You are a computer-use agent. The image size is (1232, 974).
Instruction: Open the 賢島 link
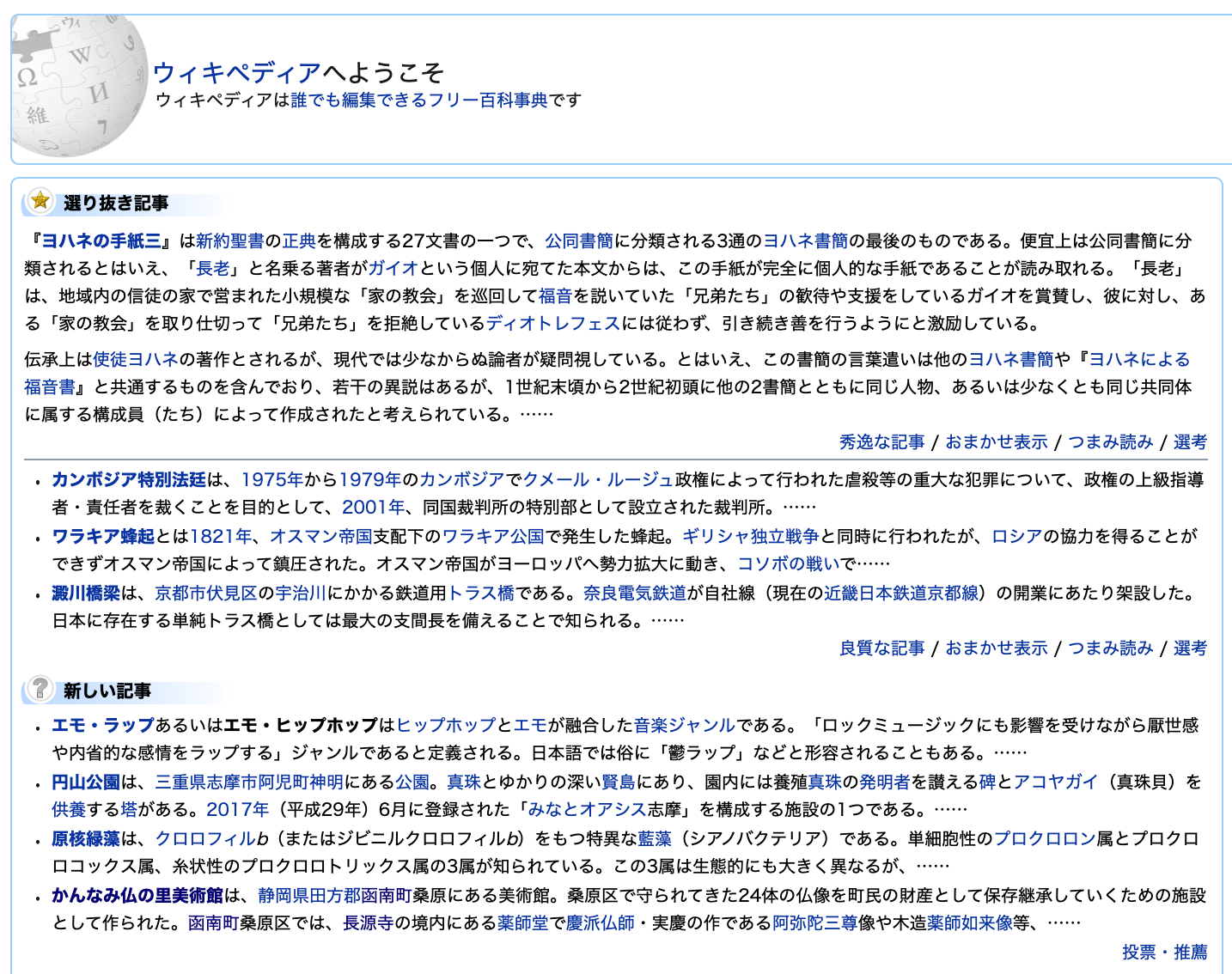tap(619, 782)
